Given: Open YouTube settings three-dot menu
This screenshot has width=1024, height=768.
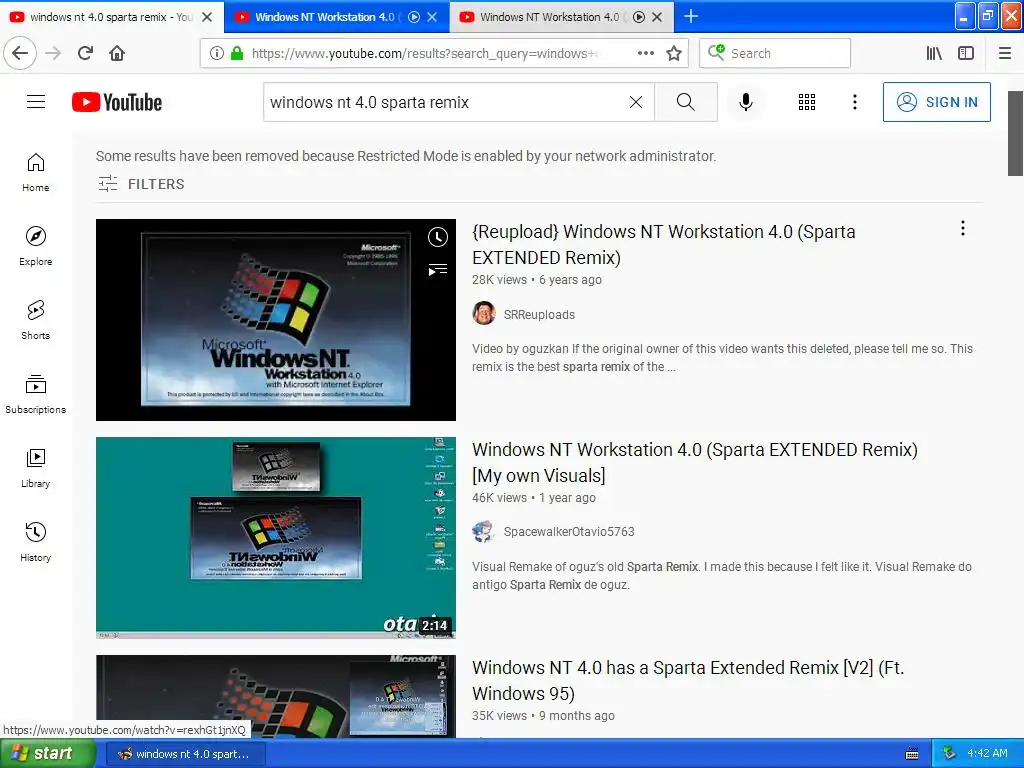Looking at the screenshot, I should pyautogui.click(x=854, y=102).
